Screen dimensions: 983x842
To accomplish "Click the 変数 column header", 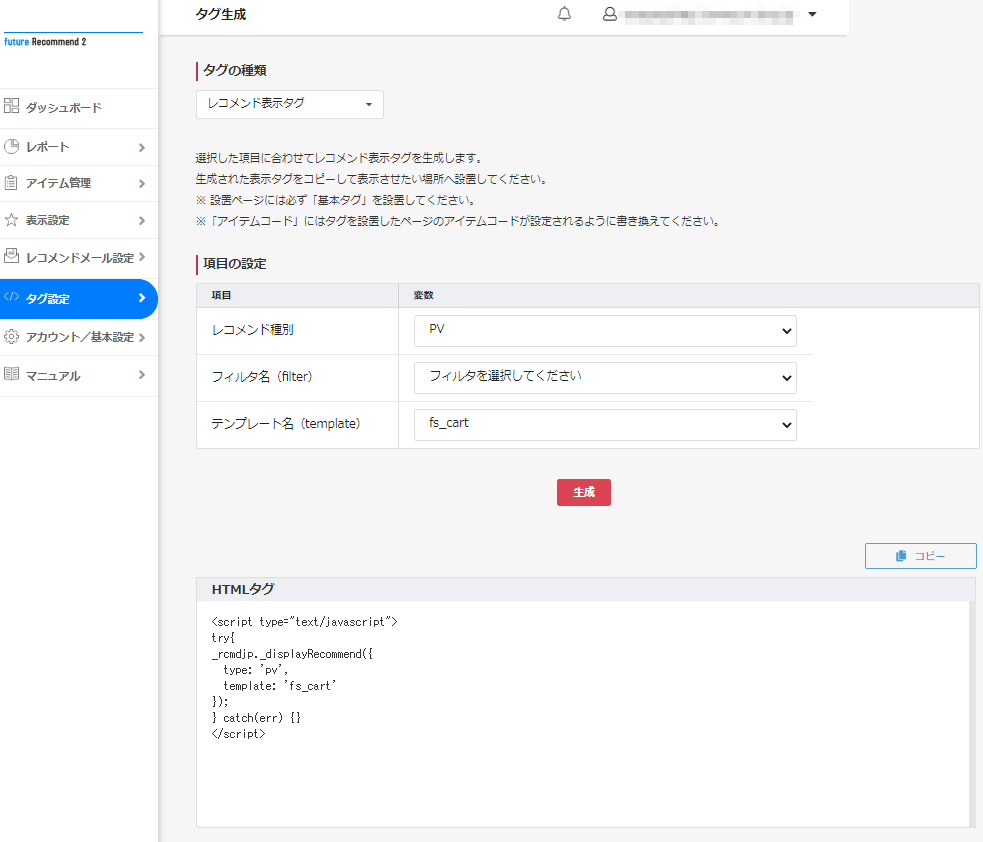I will click(423, 295).
